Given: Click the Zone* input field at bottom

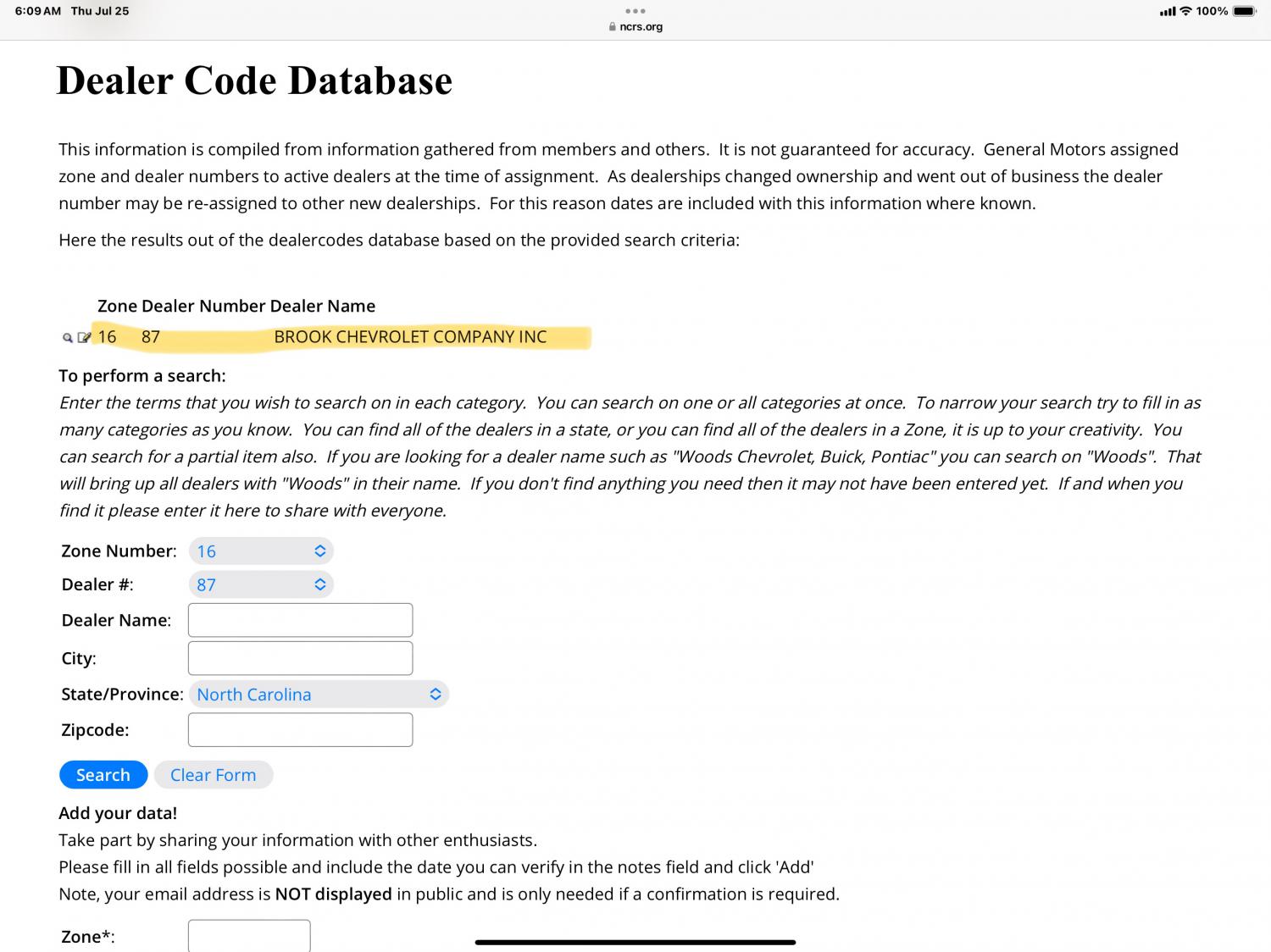Looking at the screenshot, I should click(249, 935).
